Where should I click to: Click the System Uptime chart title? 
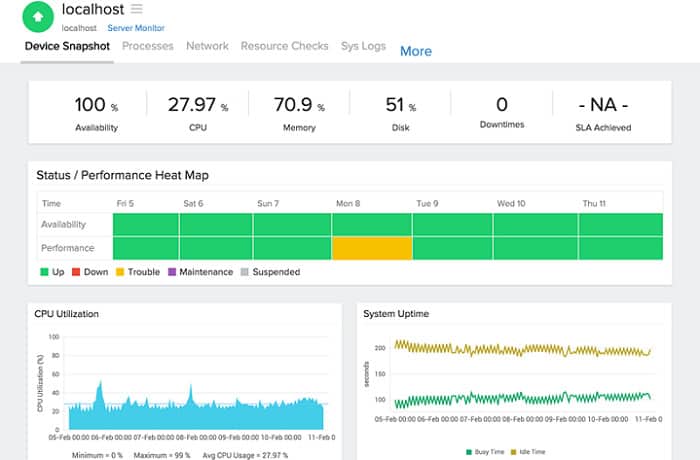click(x=396, y=314)
